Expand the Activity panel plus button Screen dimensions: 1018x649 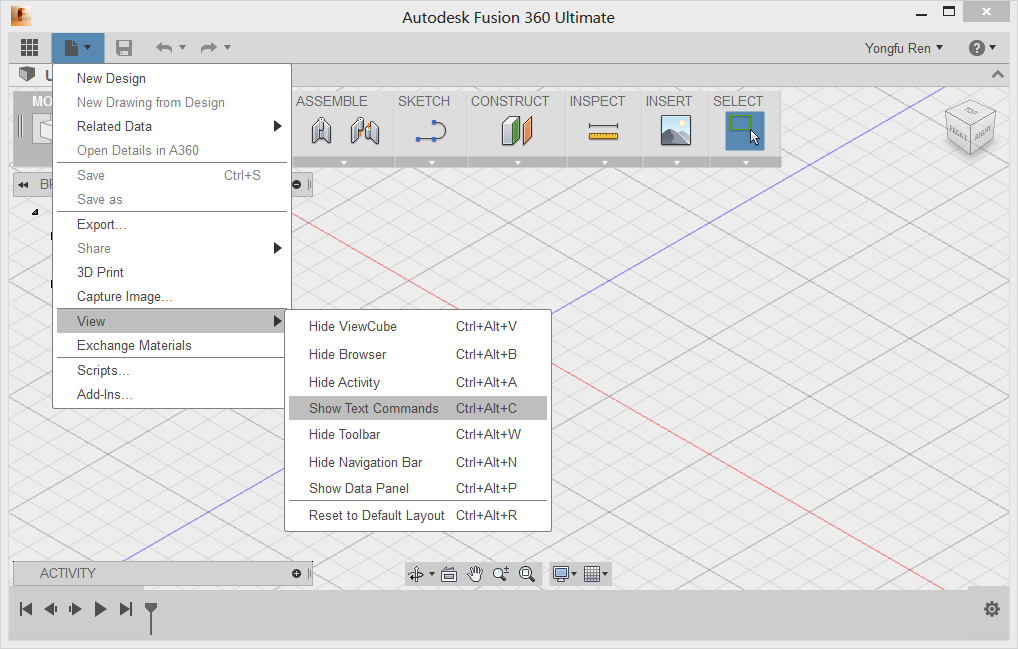click(x=296, y=573)
